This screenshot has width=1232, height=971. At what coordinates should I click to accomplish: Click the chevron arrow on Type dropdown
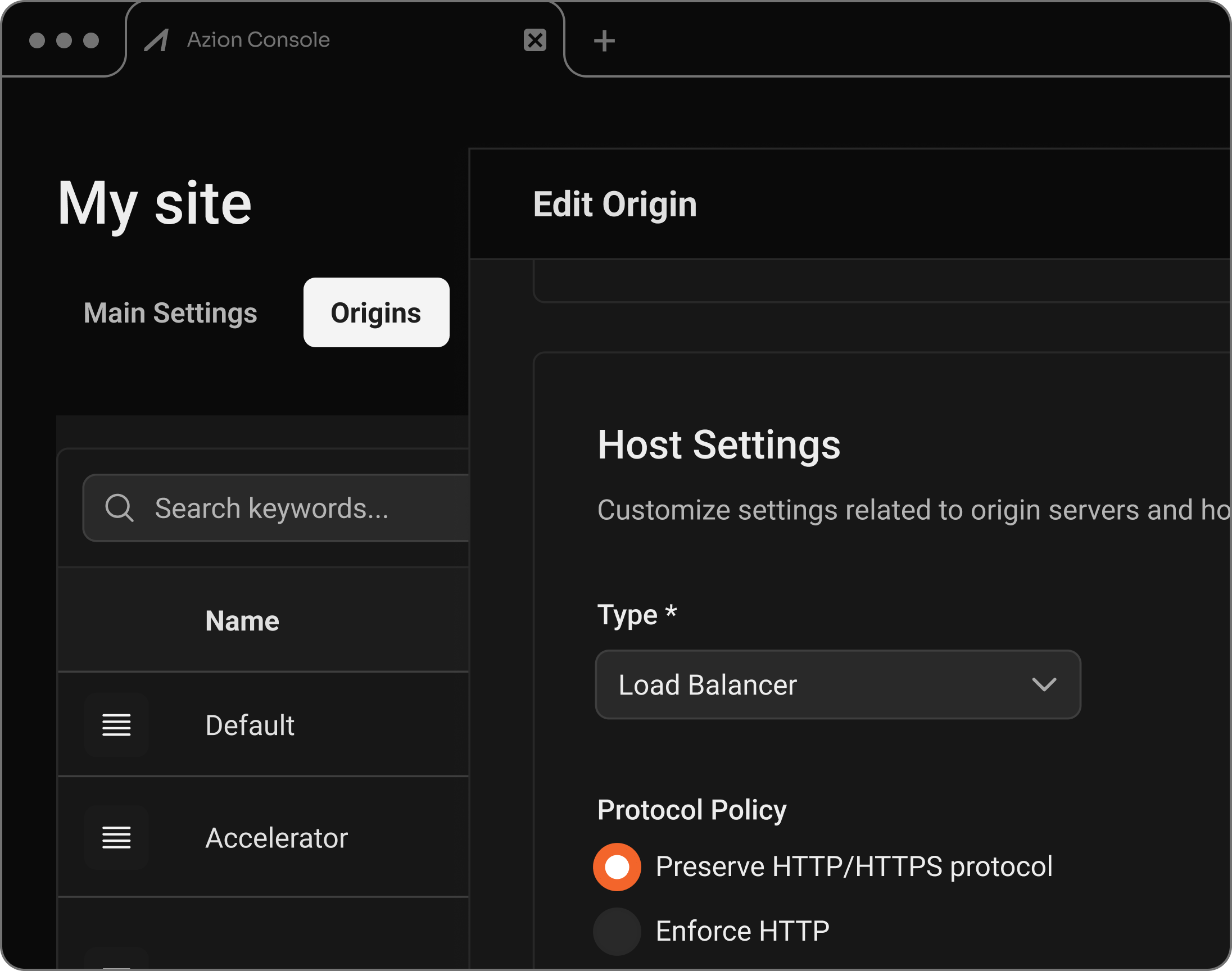tap(1043, 684)
